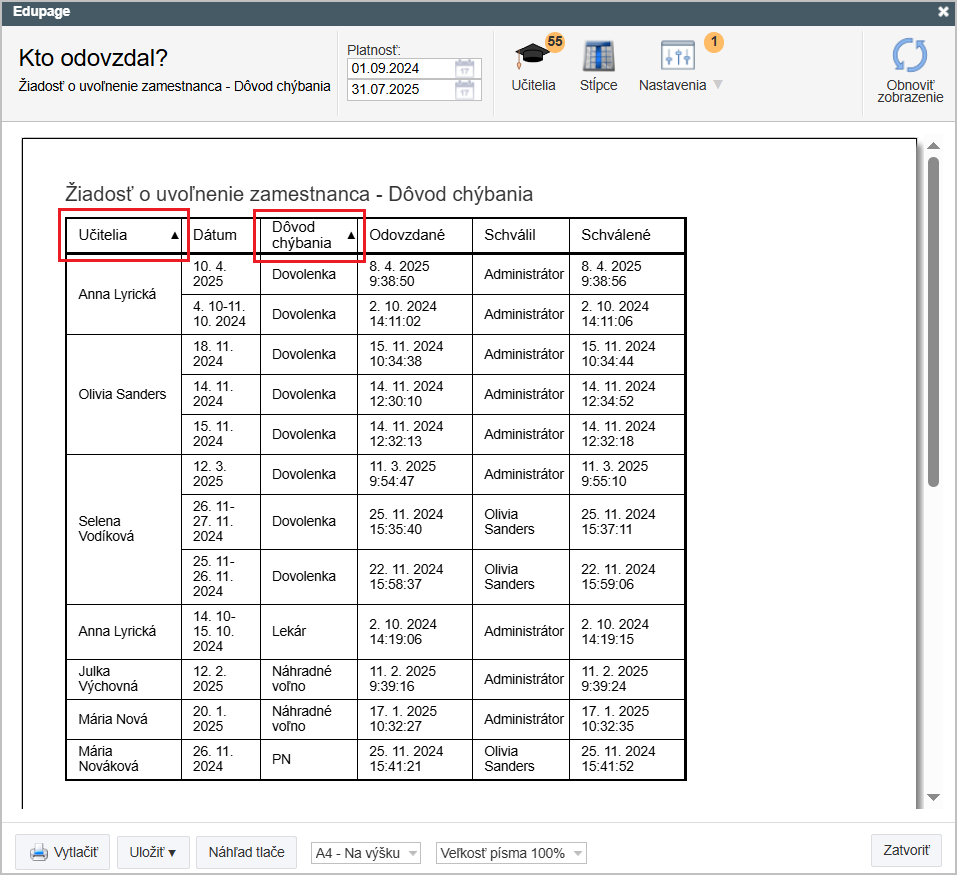Click the Náhľad tlače button

pyautogui.click(x=246, y=853)
